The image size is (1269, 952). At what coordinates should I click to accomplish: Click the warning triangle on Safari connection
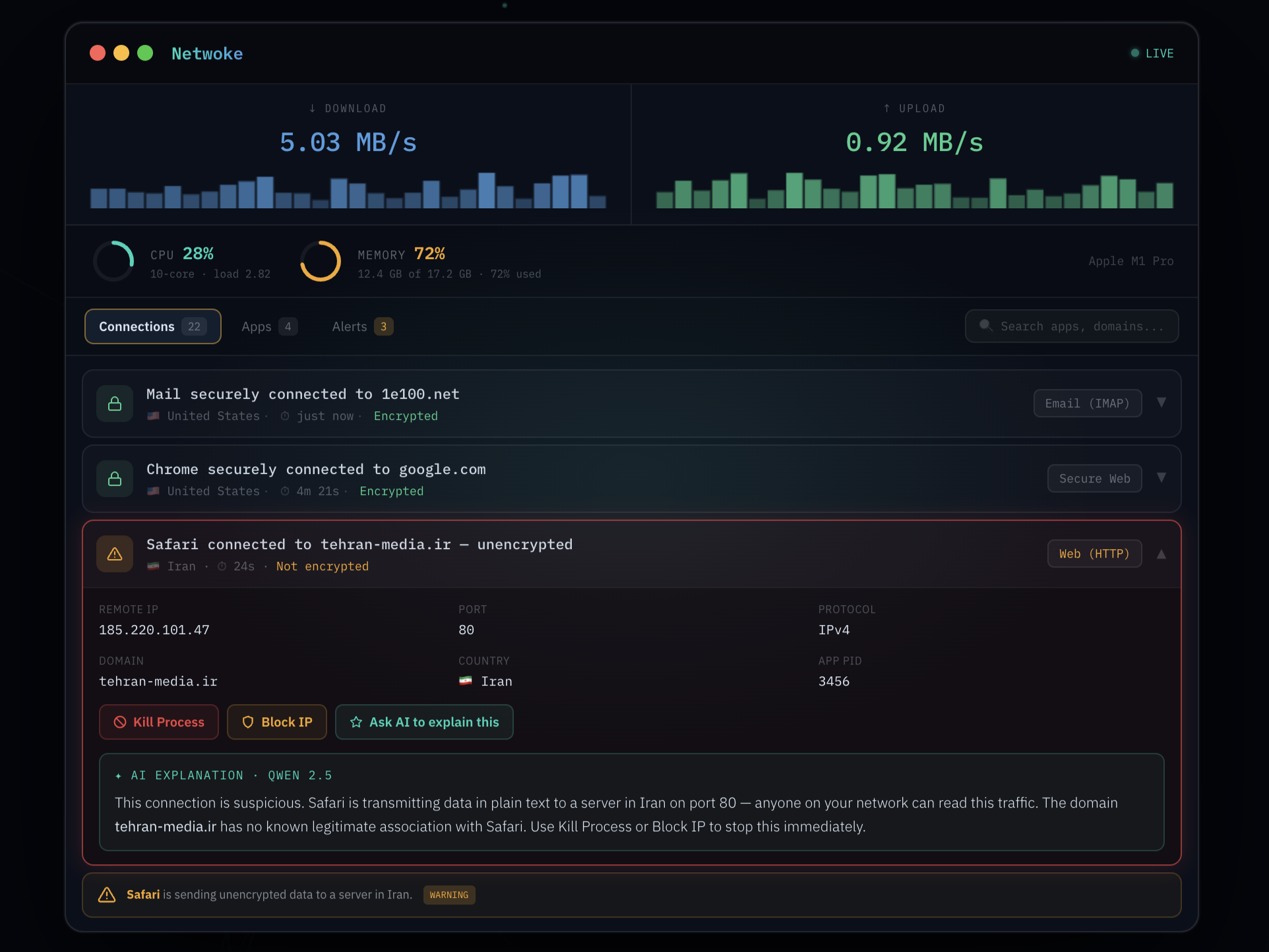(115, 554)
